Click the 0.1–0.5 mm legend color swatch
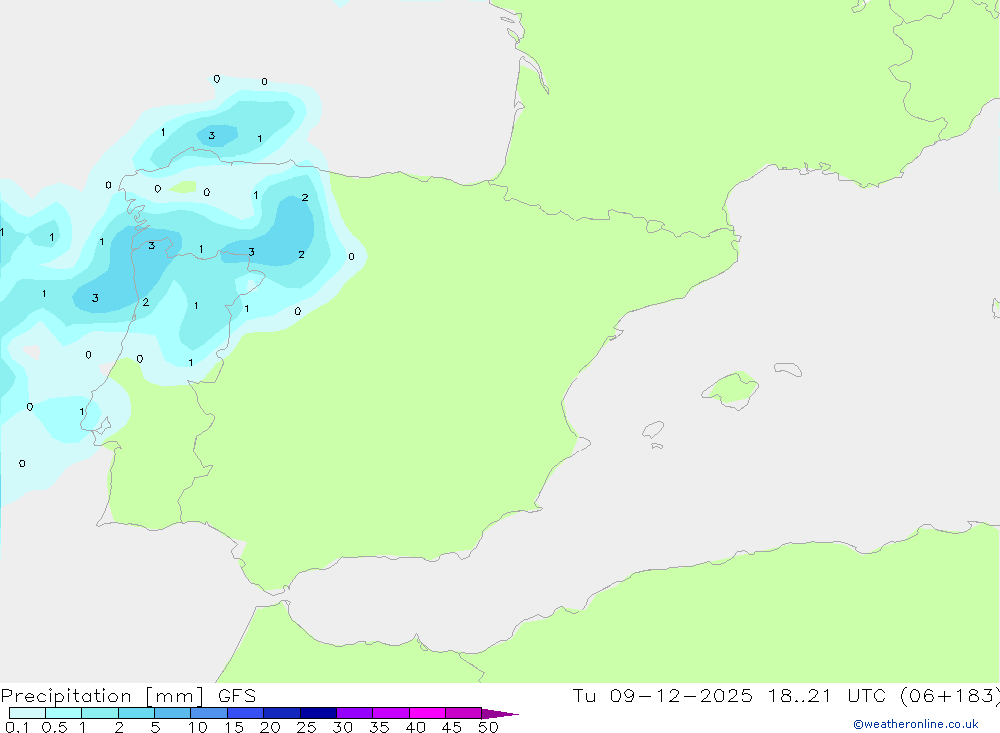 point(27,713)
